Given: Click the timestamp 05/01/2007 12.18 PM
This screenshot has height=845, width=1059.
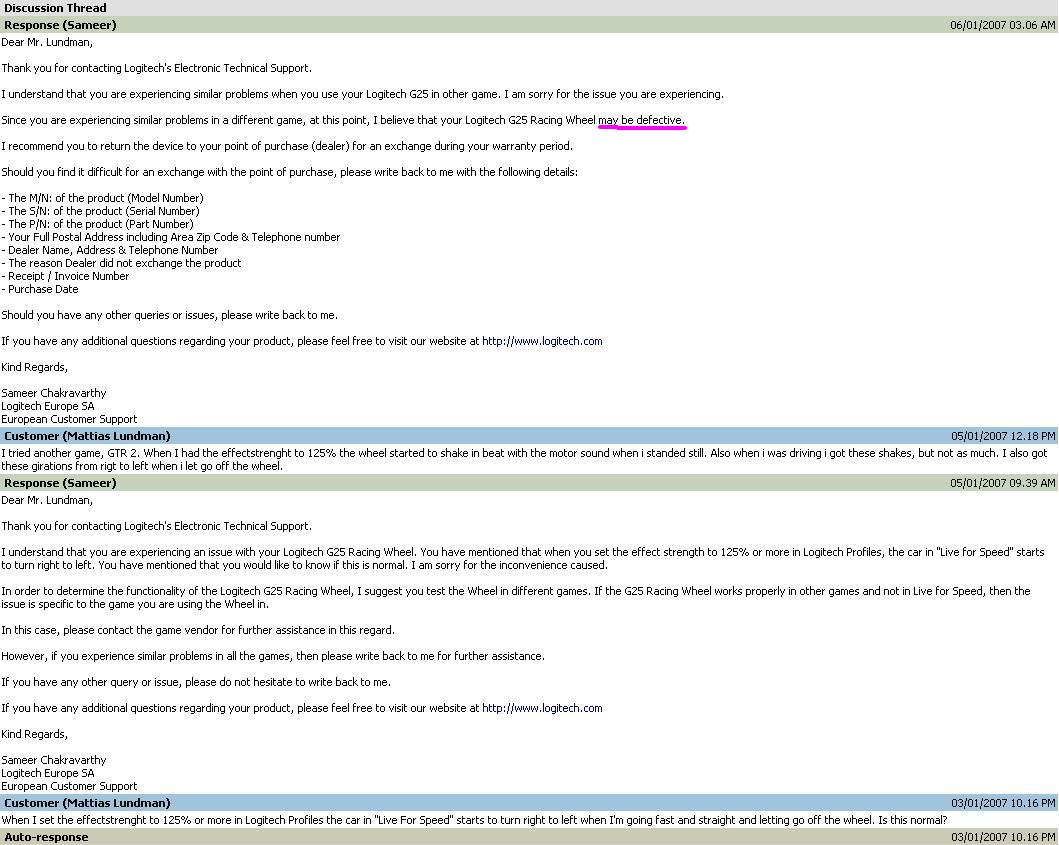Looking at the screenshot, I should (x=1003, y=436).
